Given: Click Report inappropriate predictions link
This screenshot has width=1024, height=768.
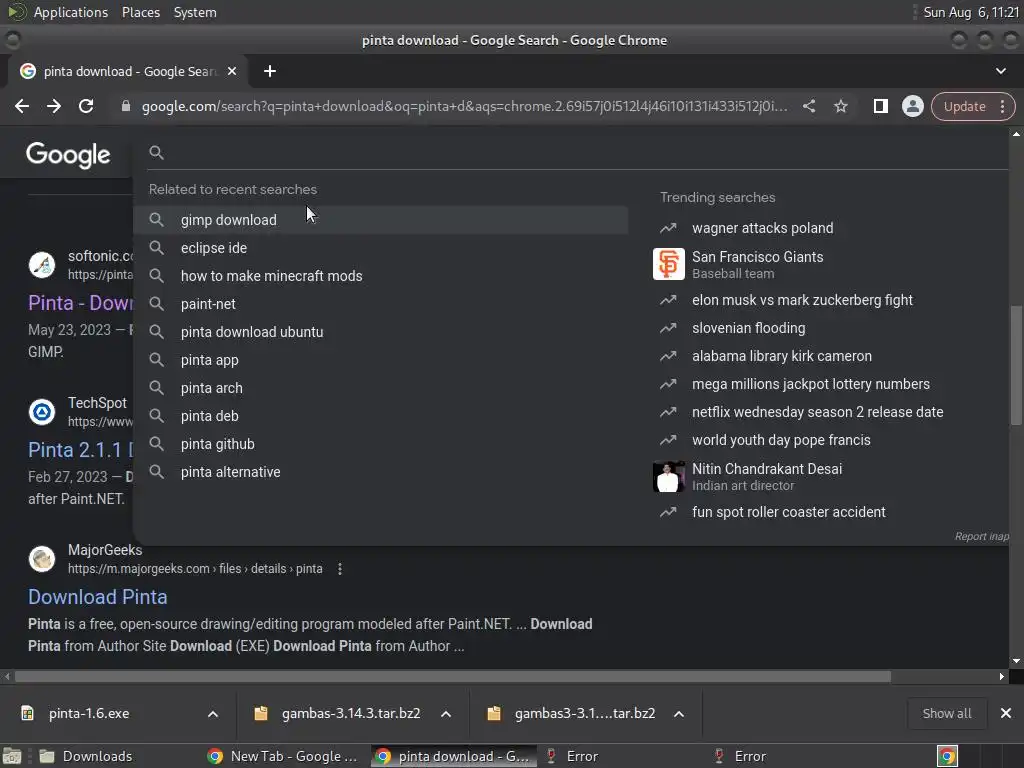Looking at the screenshot, I should pyautogui.click(x=982, y=536).
